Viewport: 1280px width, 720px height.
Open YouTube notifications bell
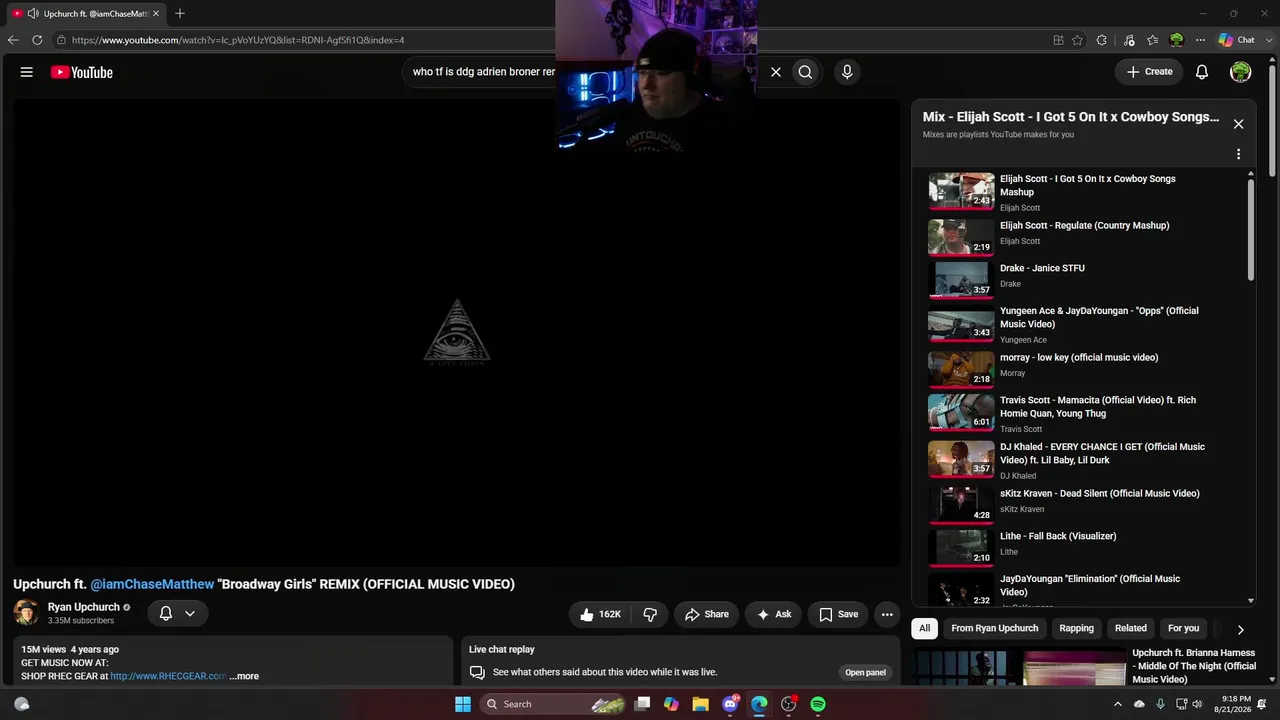[x=1202, y=72]
